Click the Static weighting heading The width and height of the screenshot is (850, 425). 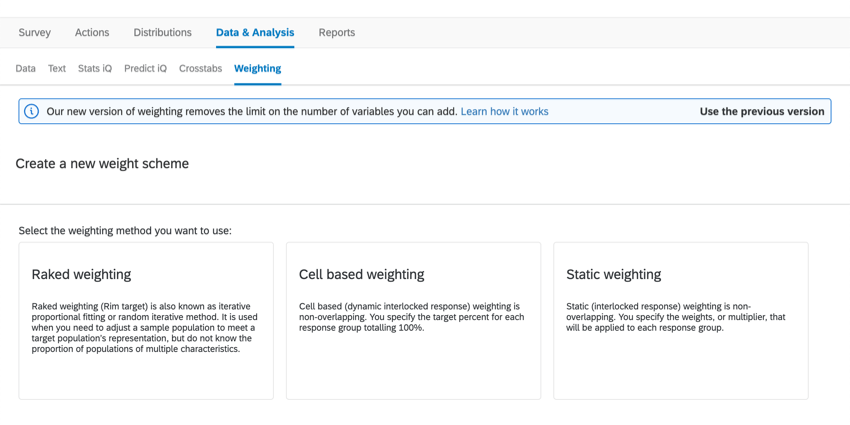tap(614, 274)
